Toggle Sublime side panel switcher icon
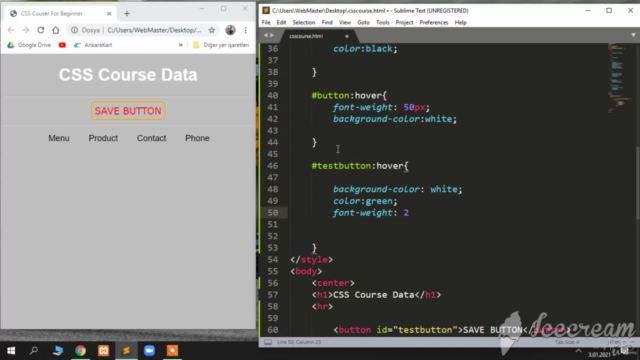The image size is (640, 360). (x=268, y=342)
